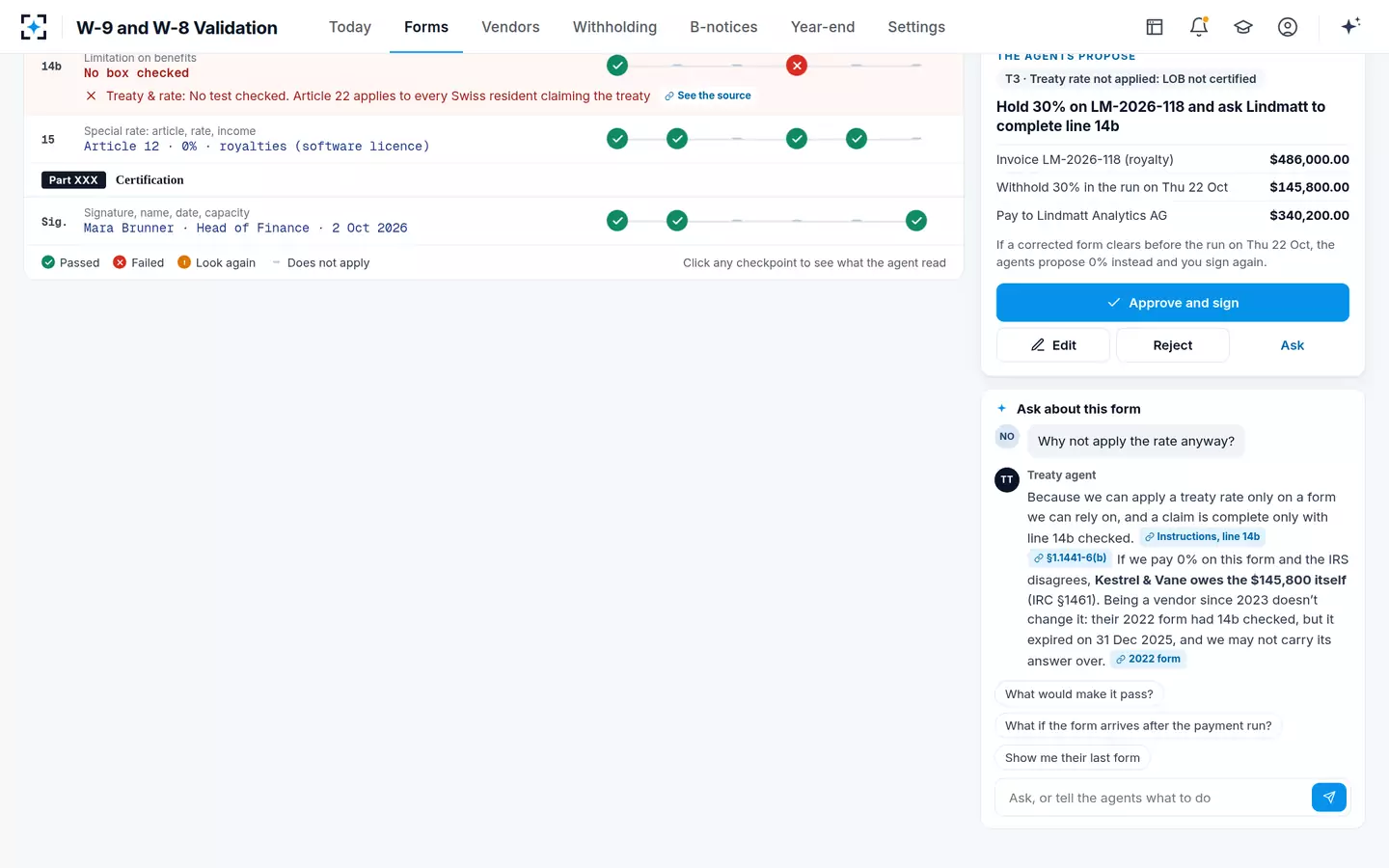Open the Instructions, line 14b citation

coord(1203,537)
